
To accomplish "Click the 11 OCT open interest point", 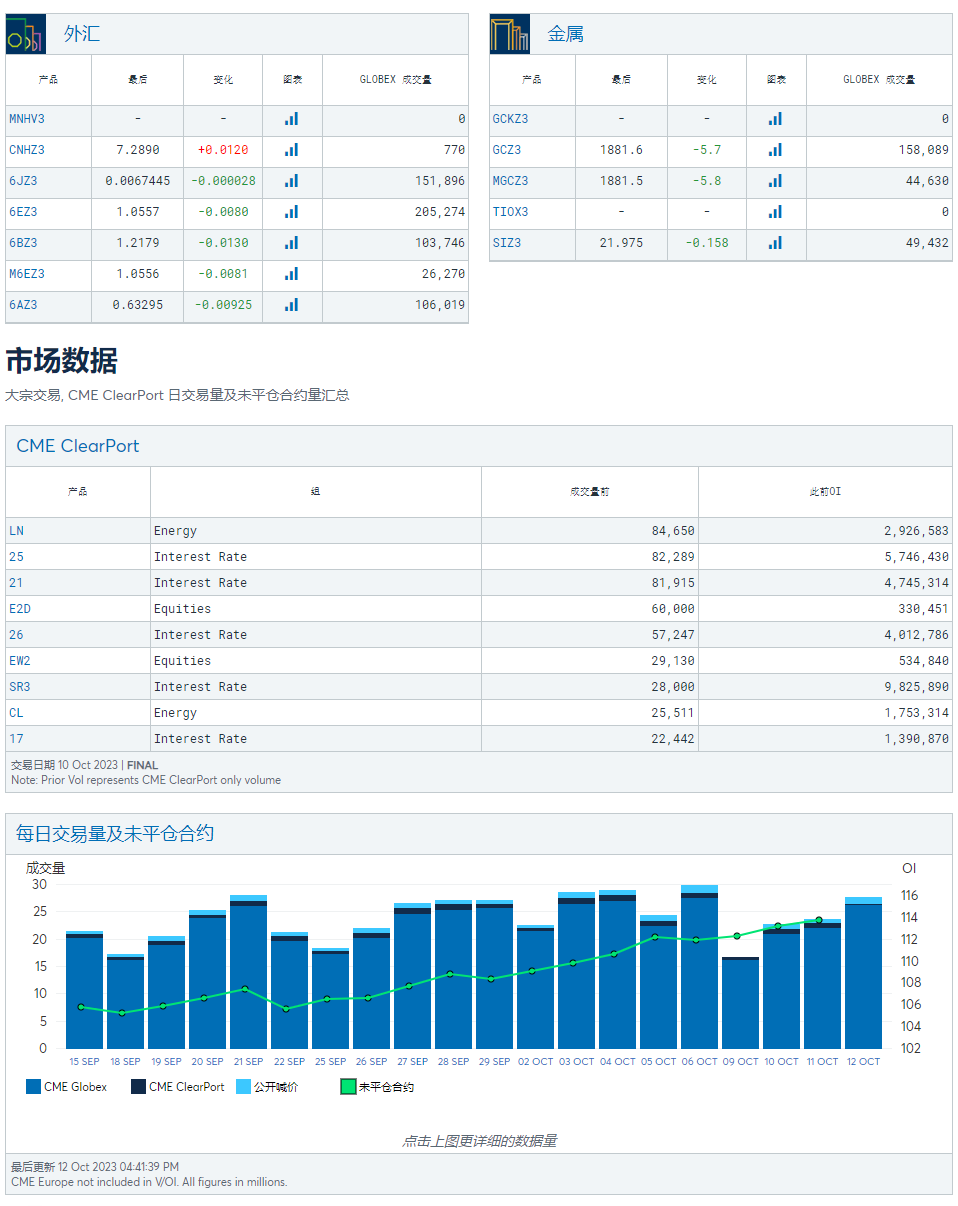I will pyautogui.click(x=819, y=920).
